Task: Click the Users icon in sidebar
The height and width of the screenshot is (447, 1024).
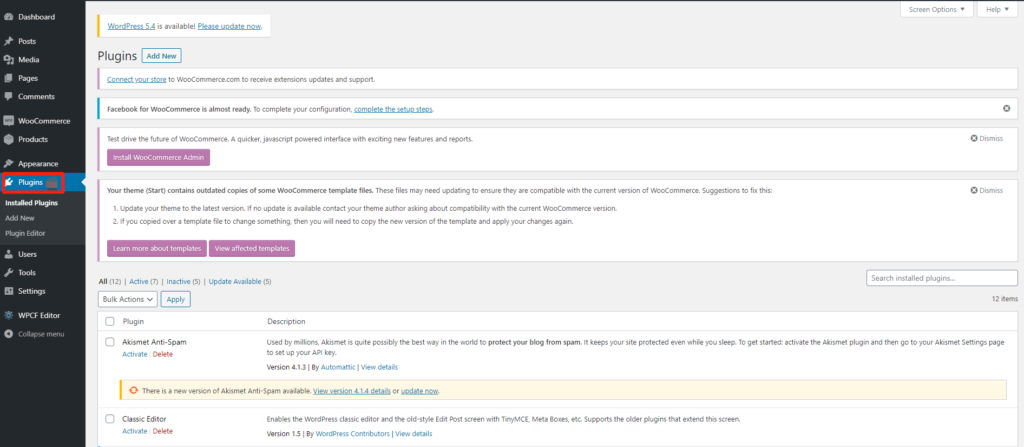Action: pyautogui.click(x=8, y=254)
